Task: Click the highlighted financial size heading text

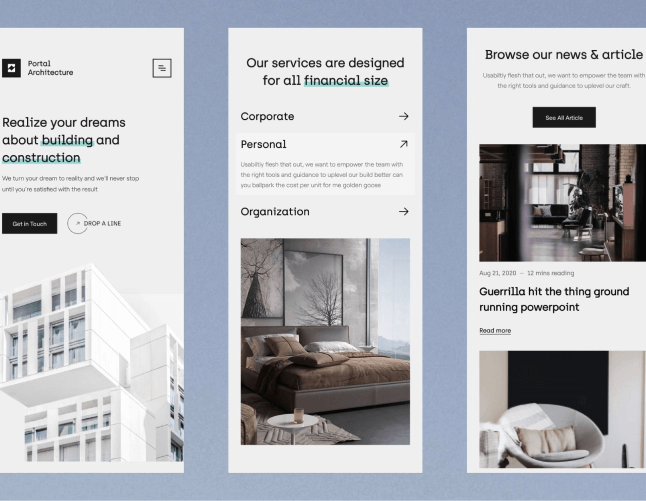Action: [x=346, y=80]
